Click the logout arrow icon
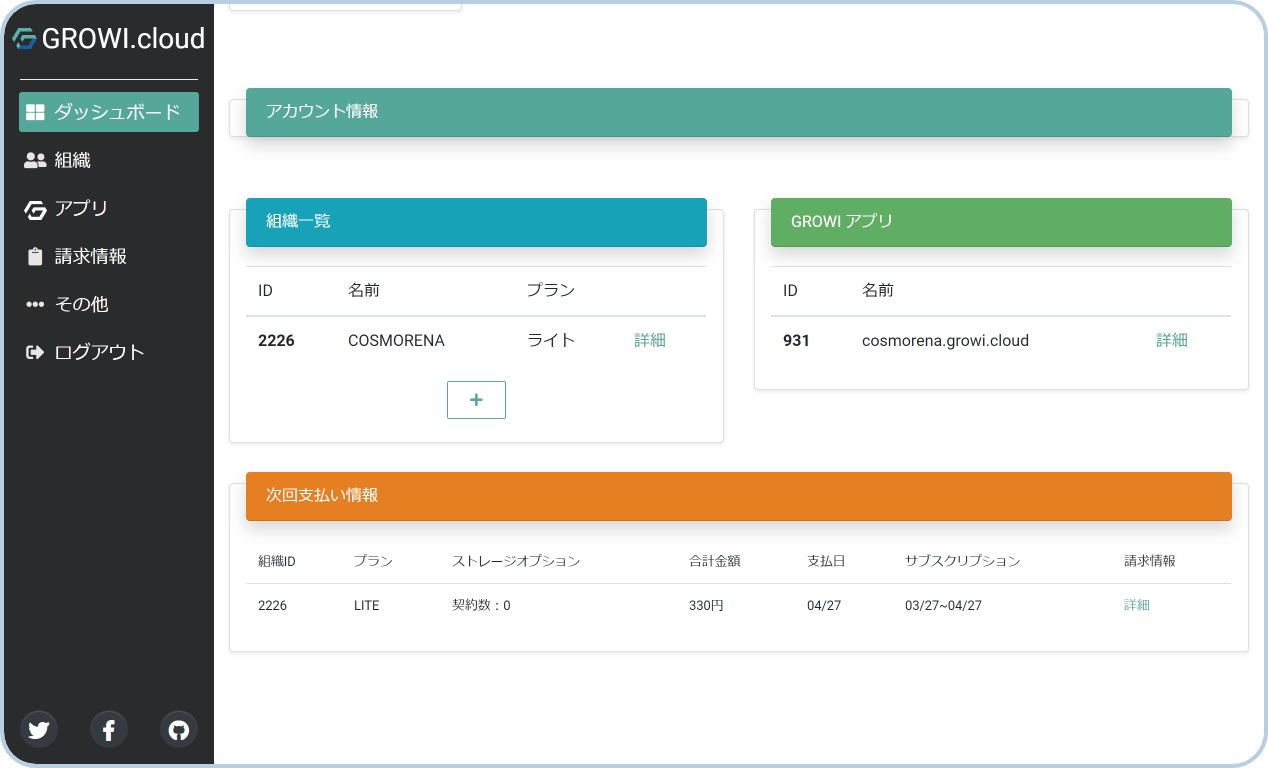The height and width of the screenshot is (768, 1268). [x=36, y=352]
